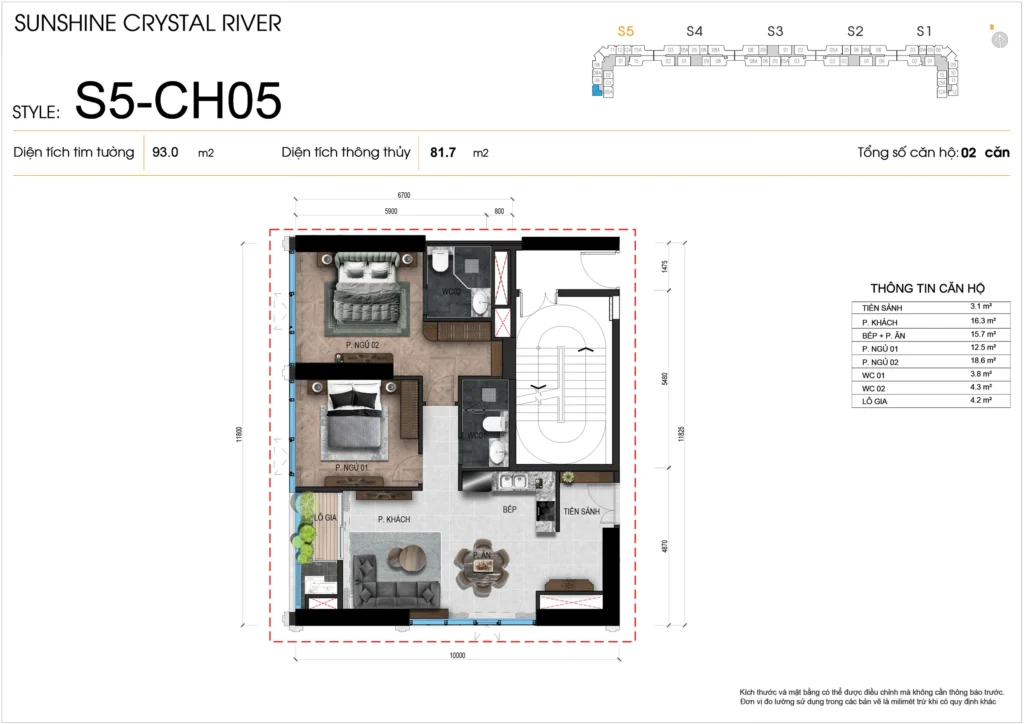1024x724 pixels.
Task: Select the S3 tower label
Action: click(x=775, y=31)
